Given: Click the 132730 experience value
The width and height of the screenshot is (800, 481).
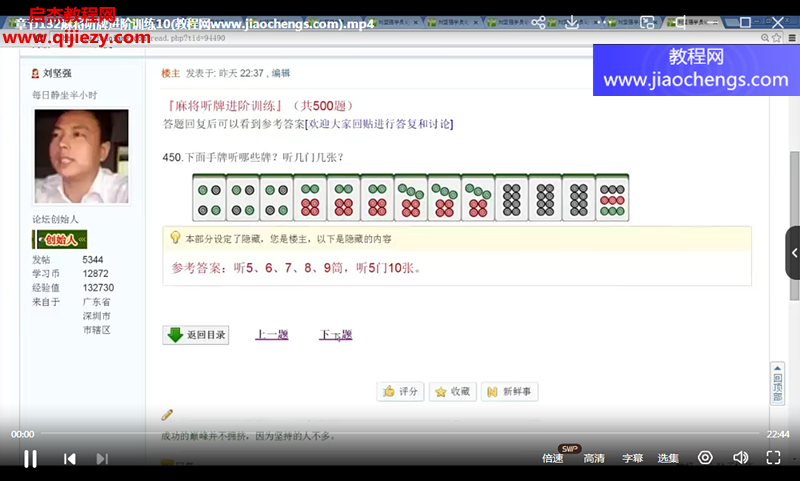Looking at the screenshot, I should [x=98, y=288].
